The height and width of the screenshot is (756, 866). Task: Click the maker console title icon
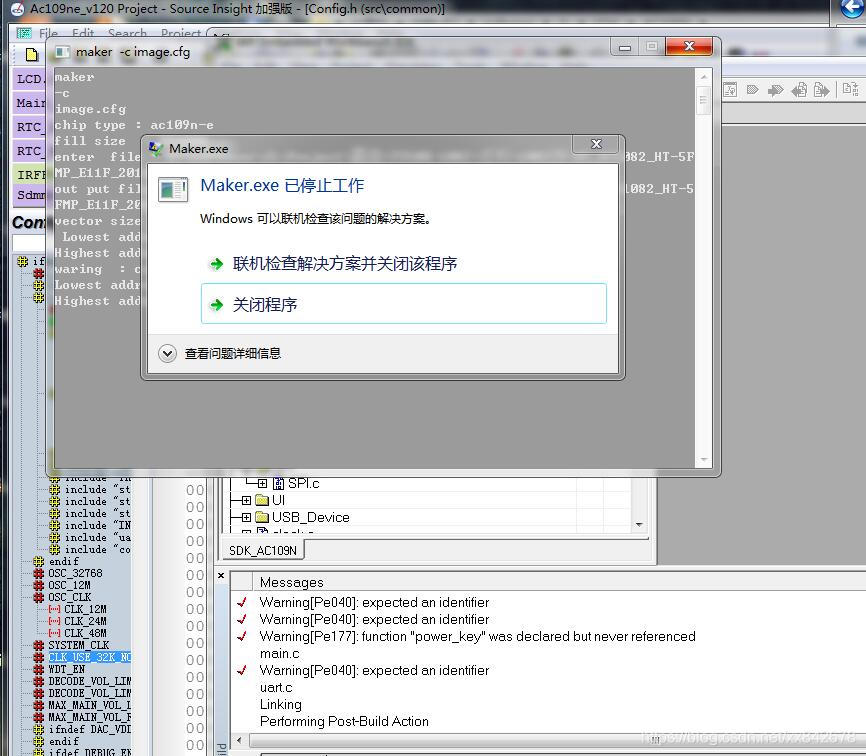62,52
